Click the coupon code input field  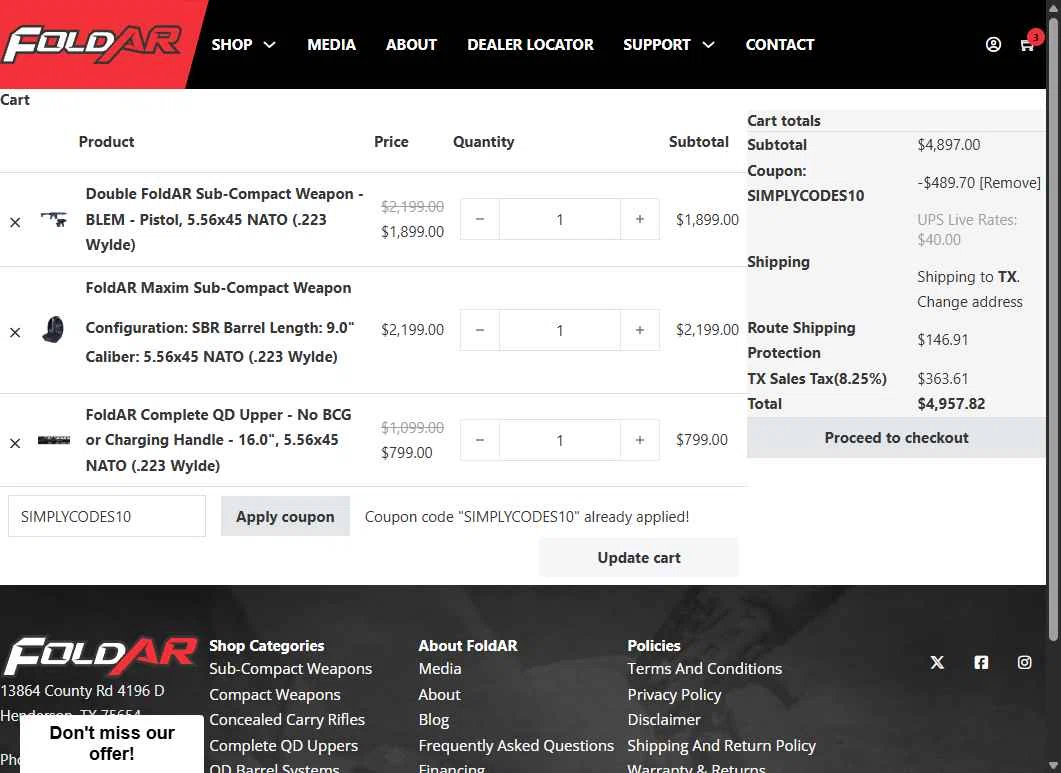[107, 516]
